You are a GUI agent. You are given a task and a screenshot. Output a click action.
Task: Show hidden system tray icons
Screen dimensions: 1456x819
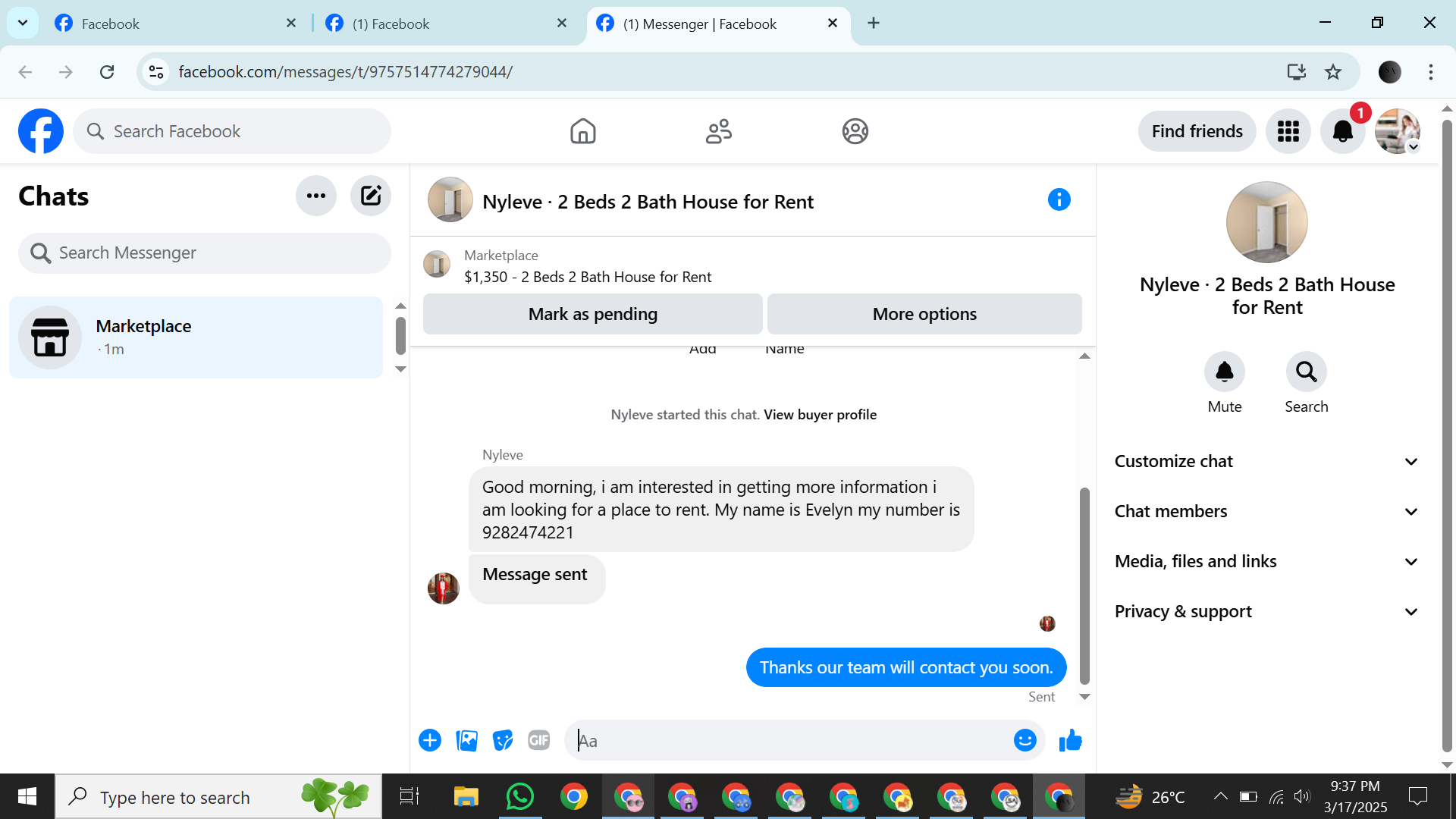tap(1220, 796)
